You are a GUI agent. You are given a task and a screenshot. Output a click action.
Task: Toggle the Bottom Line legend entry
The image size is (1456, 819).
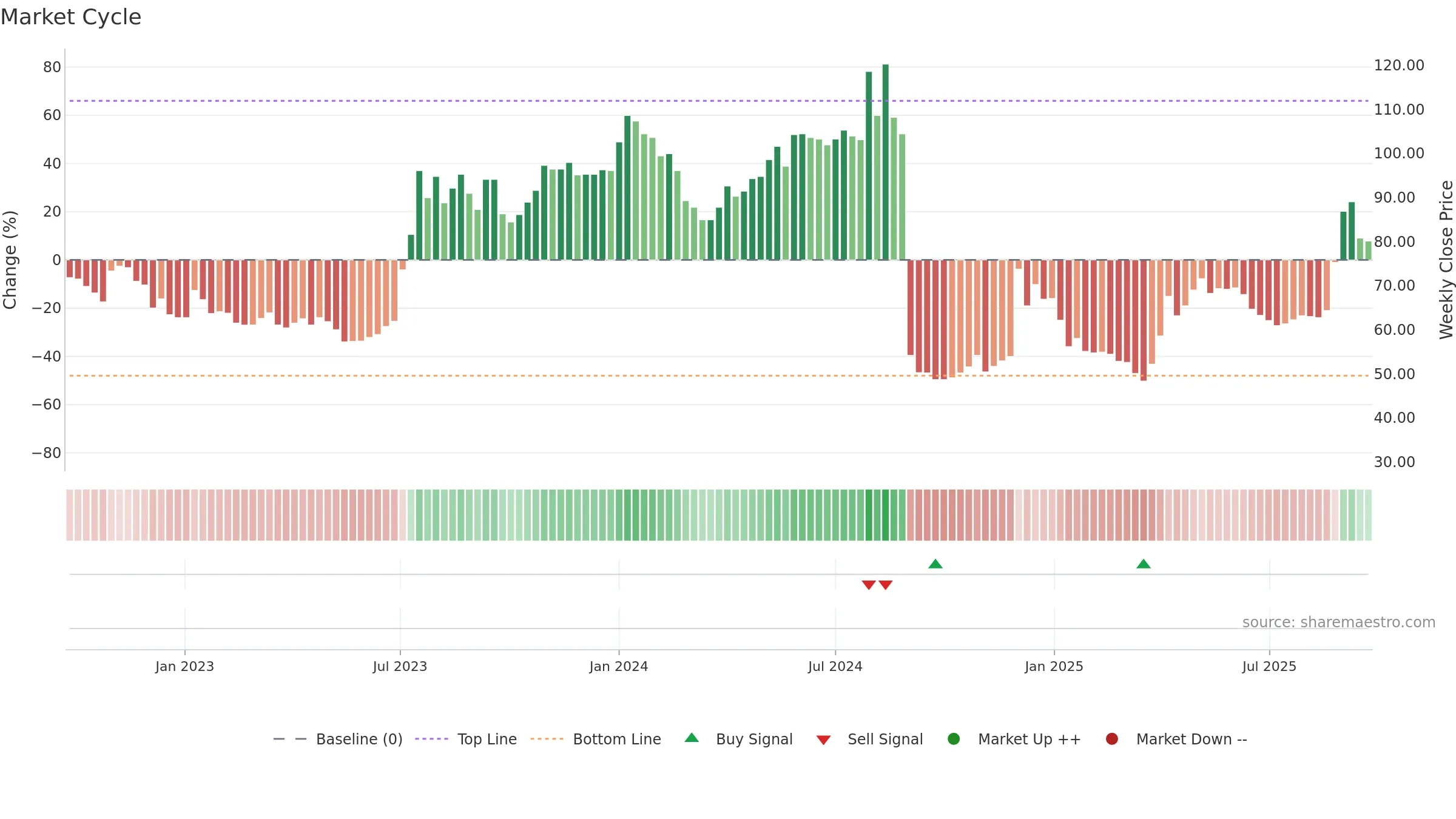coord(596,739)
